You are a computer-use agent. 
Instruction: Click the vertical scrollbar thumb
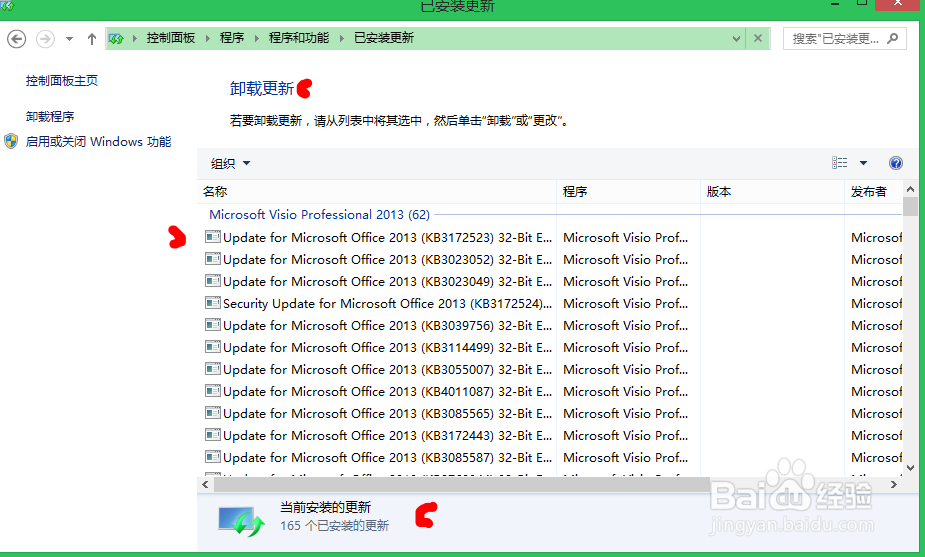click(x=910, y=207)
